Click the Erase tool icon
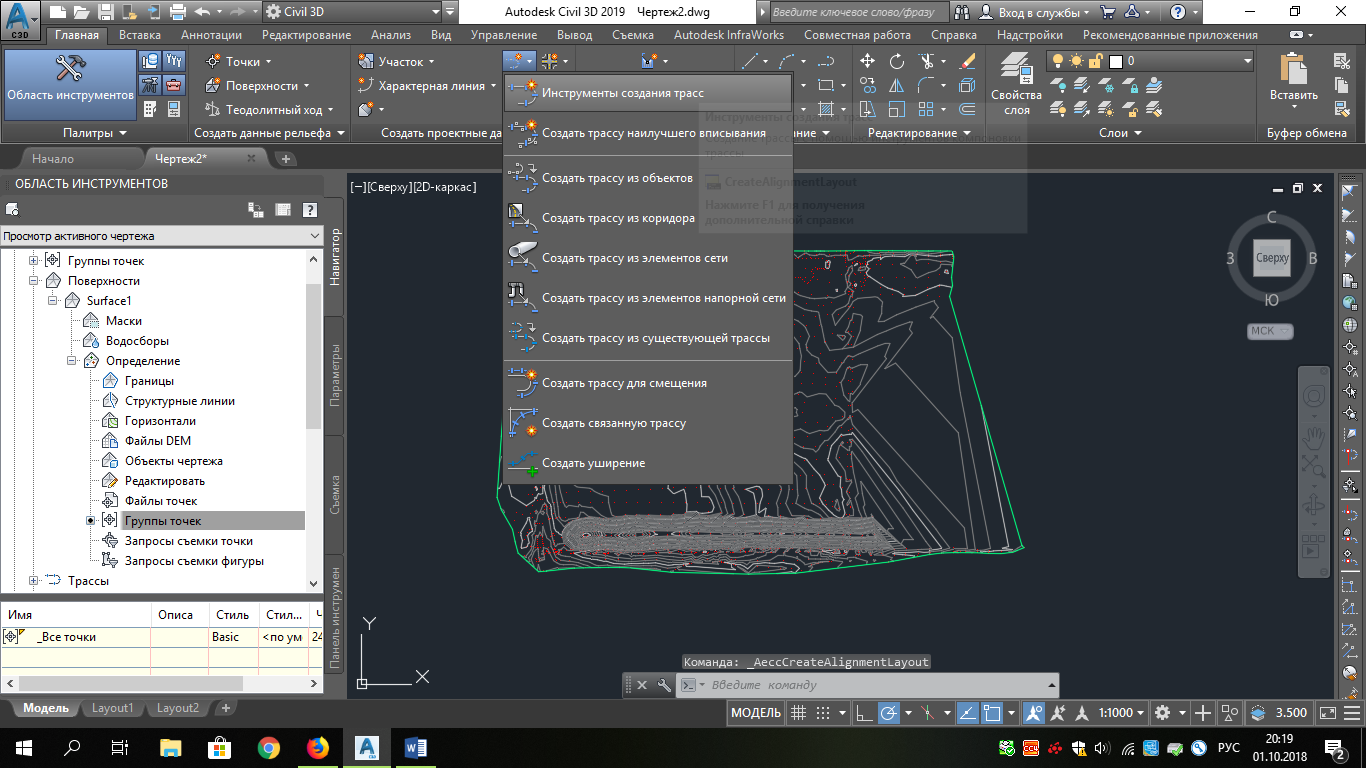Viewport: 1366px width, 768px height. coord(966,61)
